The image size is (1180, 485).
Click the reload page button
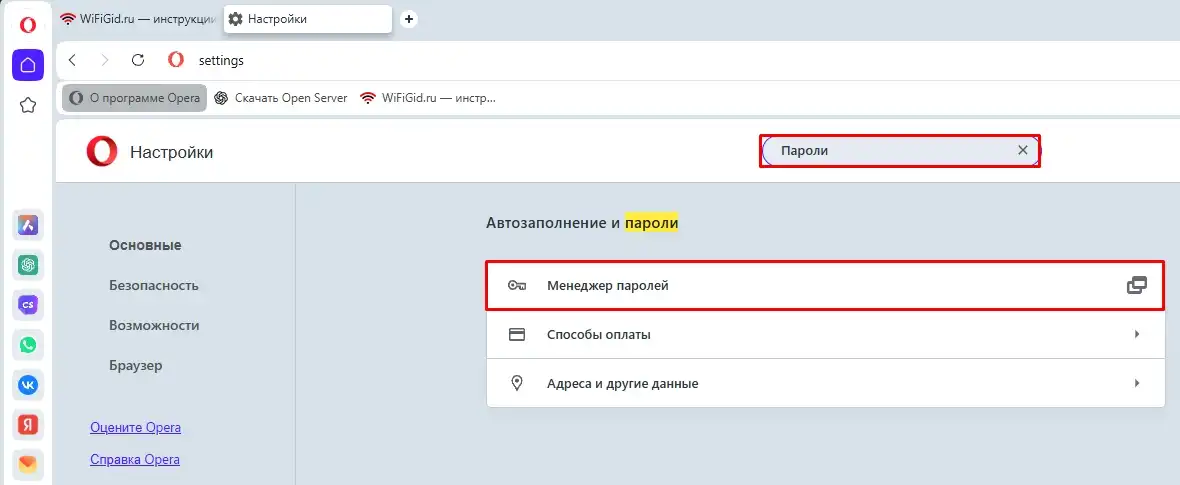(x=138, y=60)
